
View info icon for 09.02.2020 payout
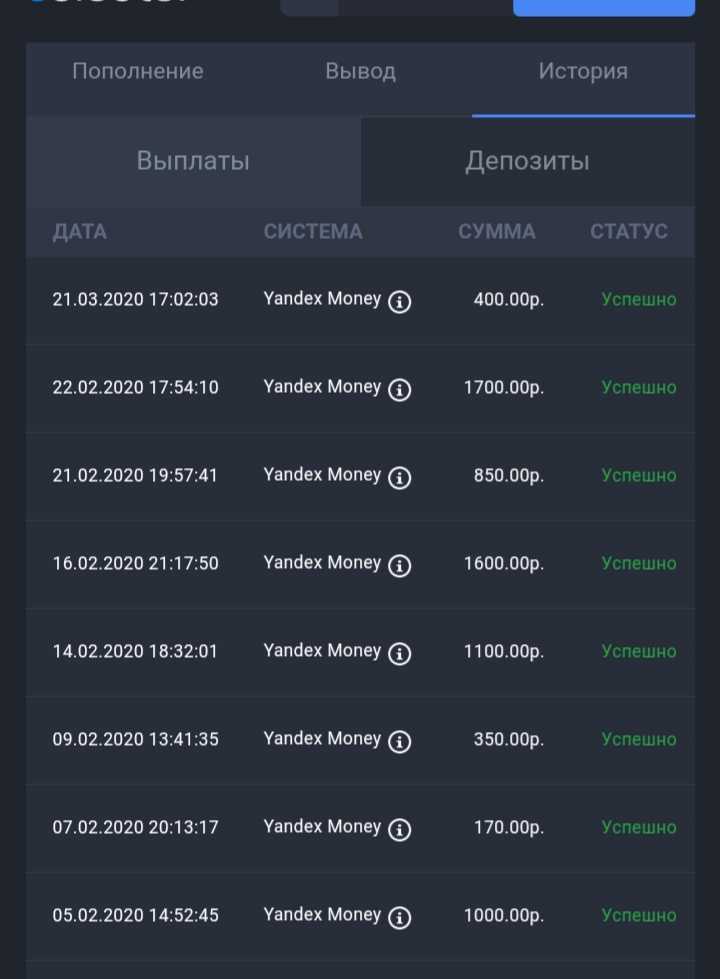[x=399, y=742]
